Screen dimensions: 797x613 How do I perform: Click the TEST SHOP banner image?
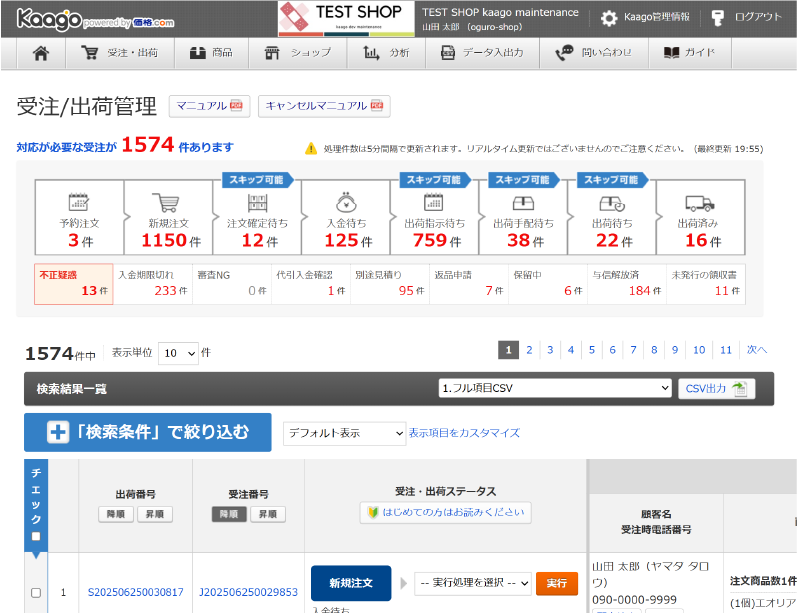point(346,19)
